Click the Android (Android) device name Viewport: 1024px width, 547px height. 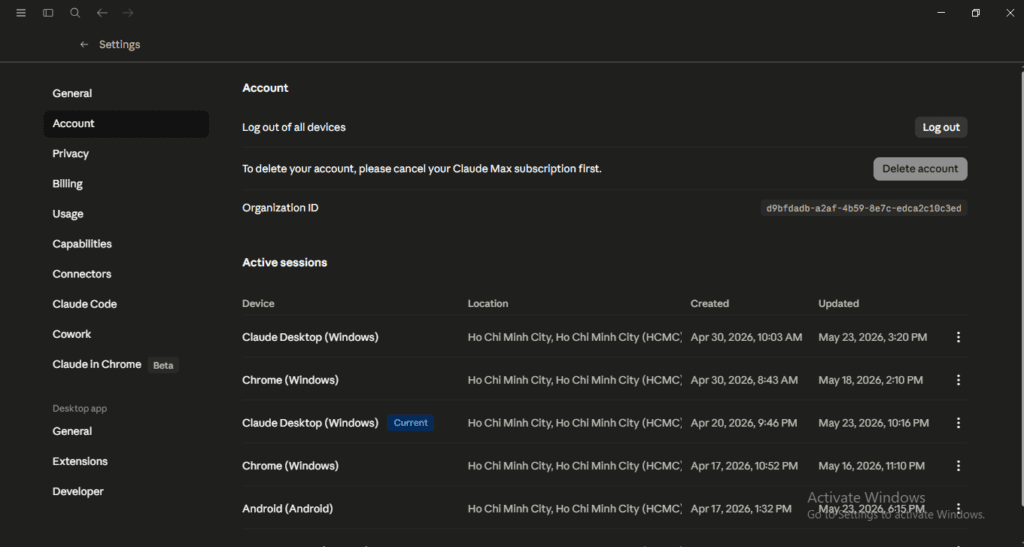pos(287,508)
